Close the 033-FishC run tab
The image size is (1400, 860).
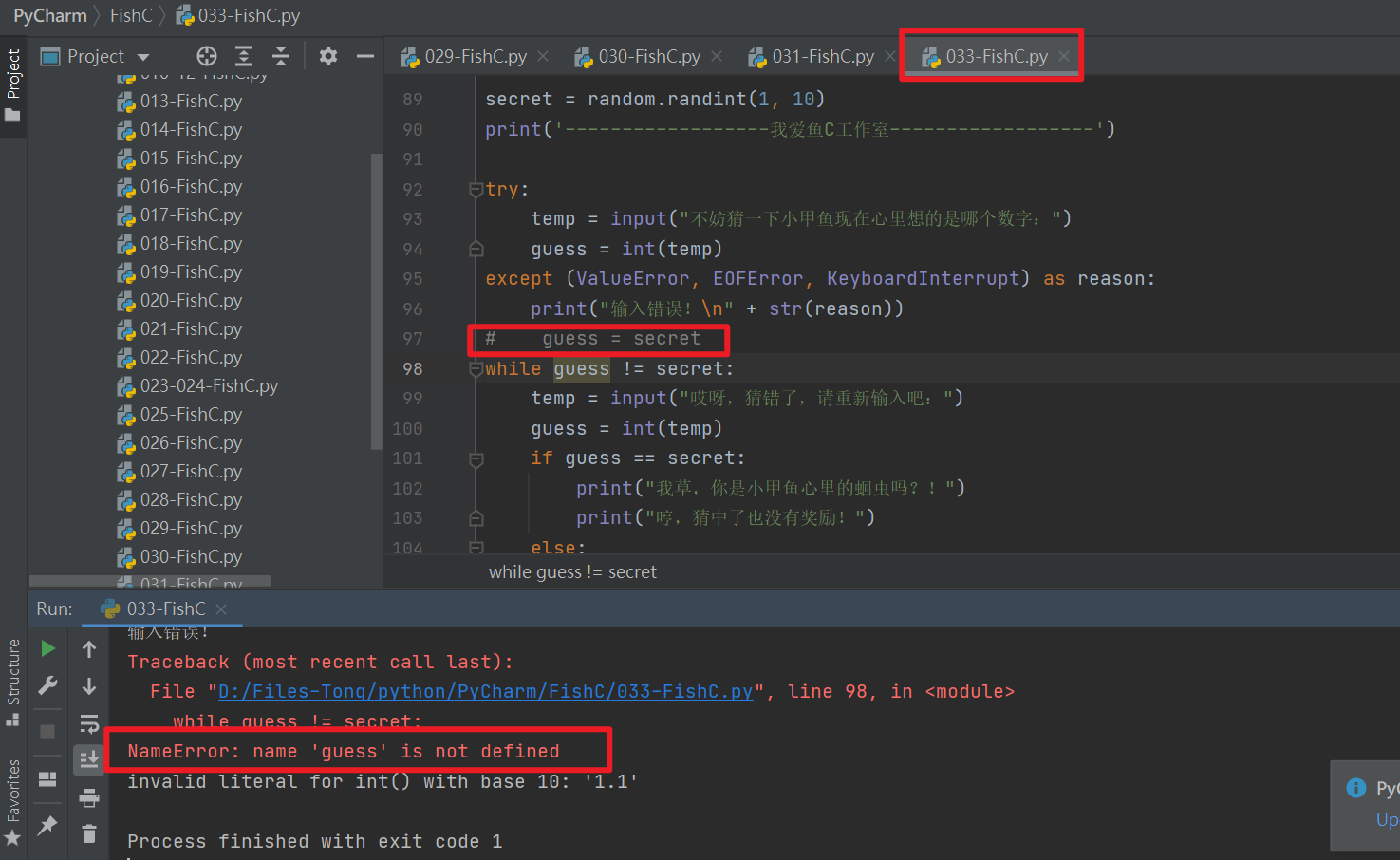point(221,609)
